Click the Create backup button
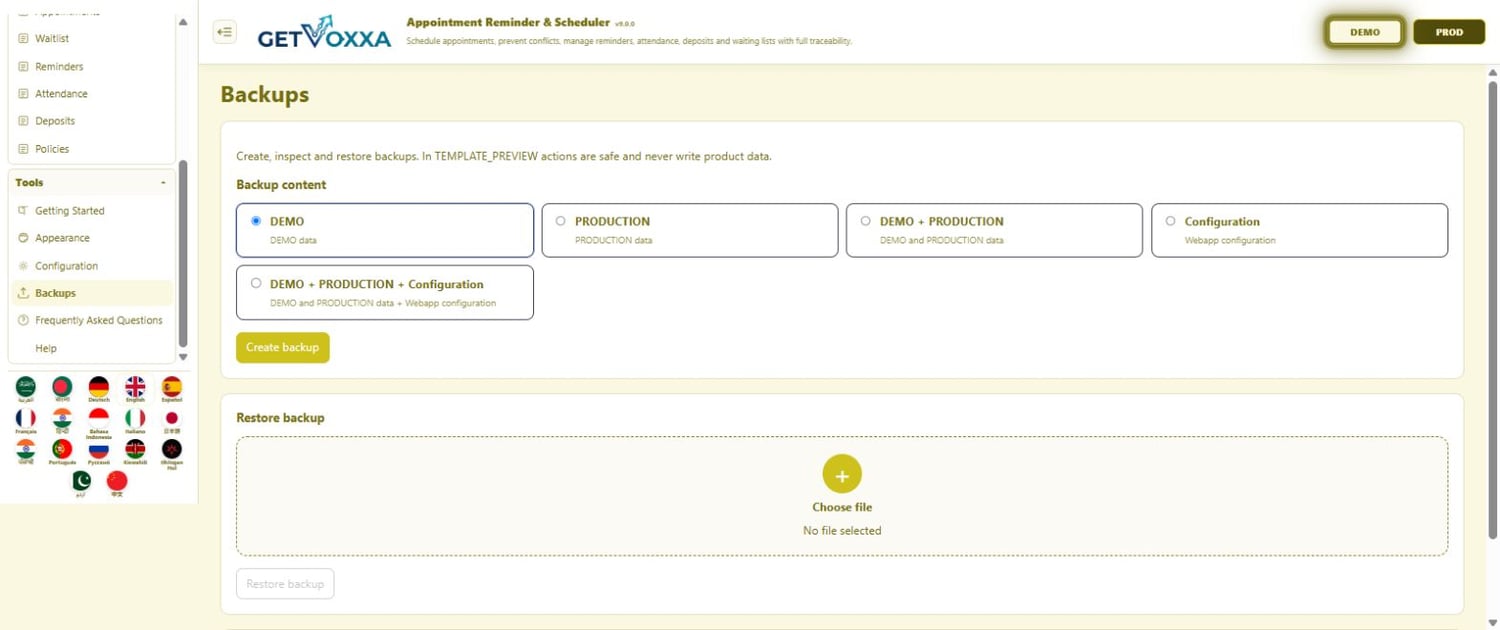 pyautogui.click(x=283, y=347)
